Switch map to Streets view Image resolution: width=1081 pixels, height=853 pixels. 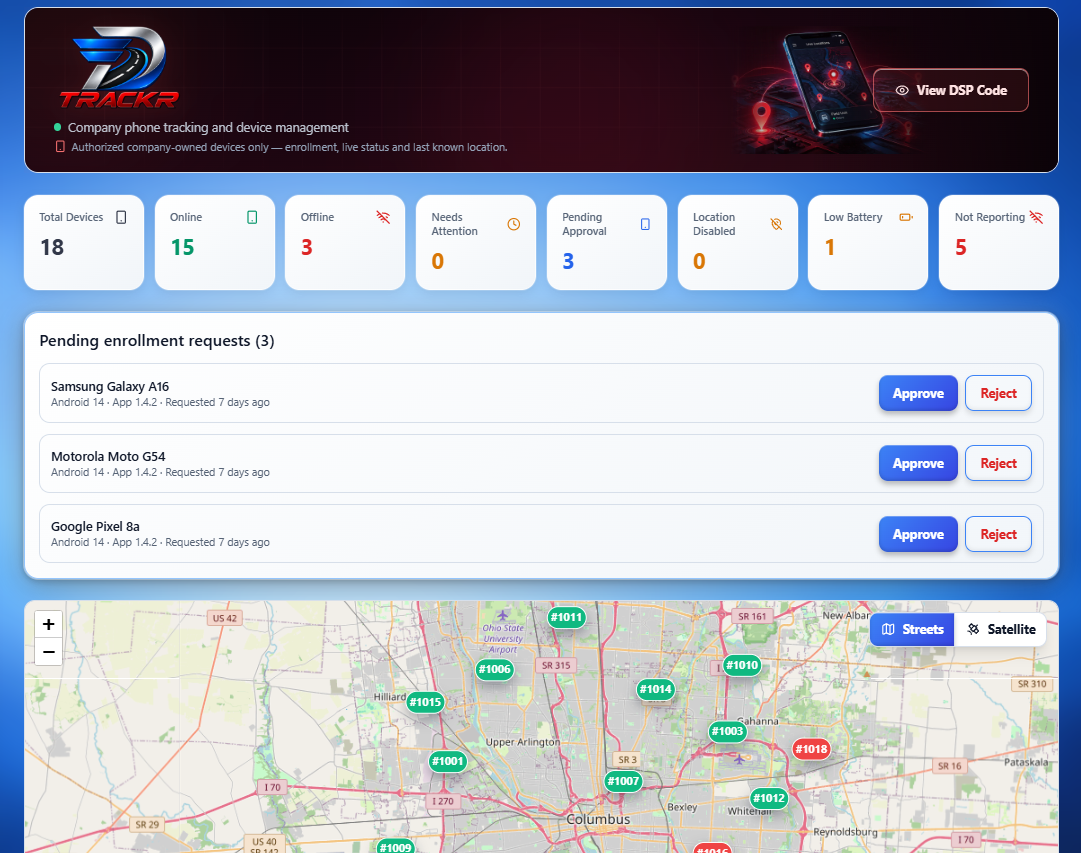(x=912, y=630)
